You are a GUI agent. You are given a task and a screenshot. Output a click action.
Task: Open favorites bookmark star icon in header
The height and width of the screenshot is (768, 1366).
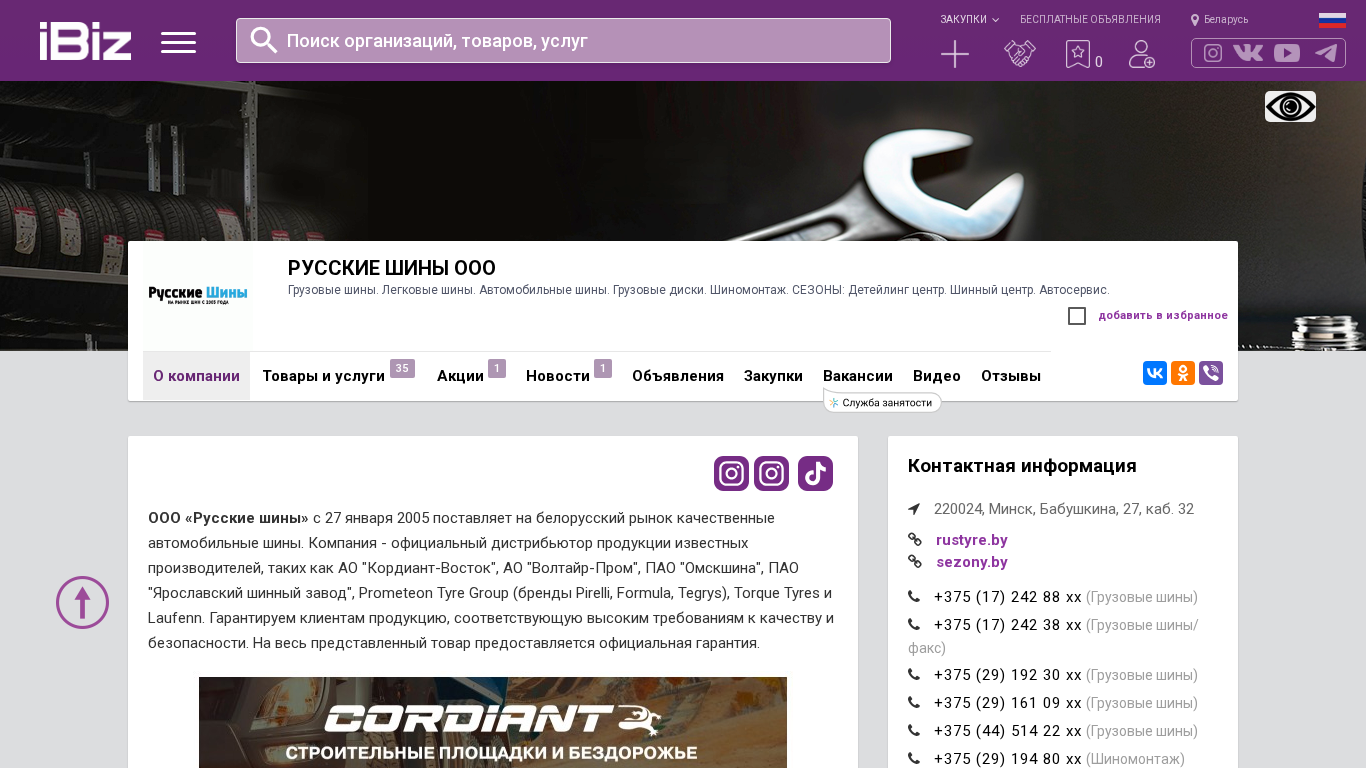point(1078,54)
